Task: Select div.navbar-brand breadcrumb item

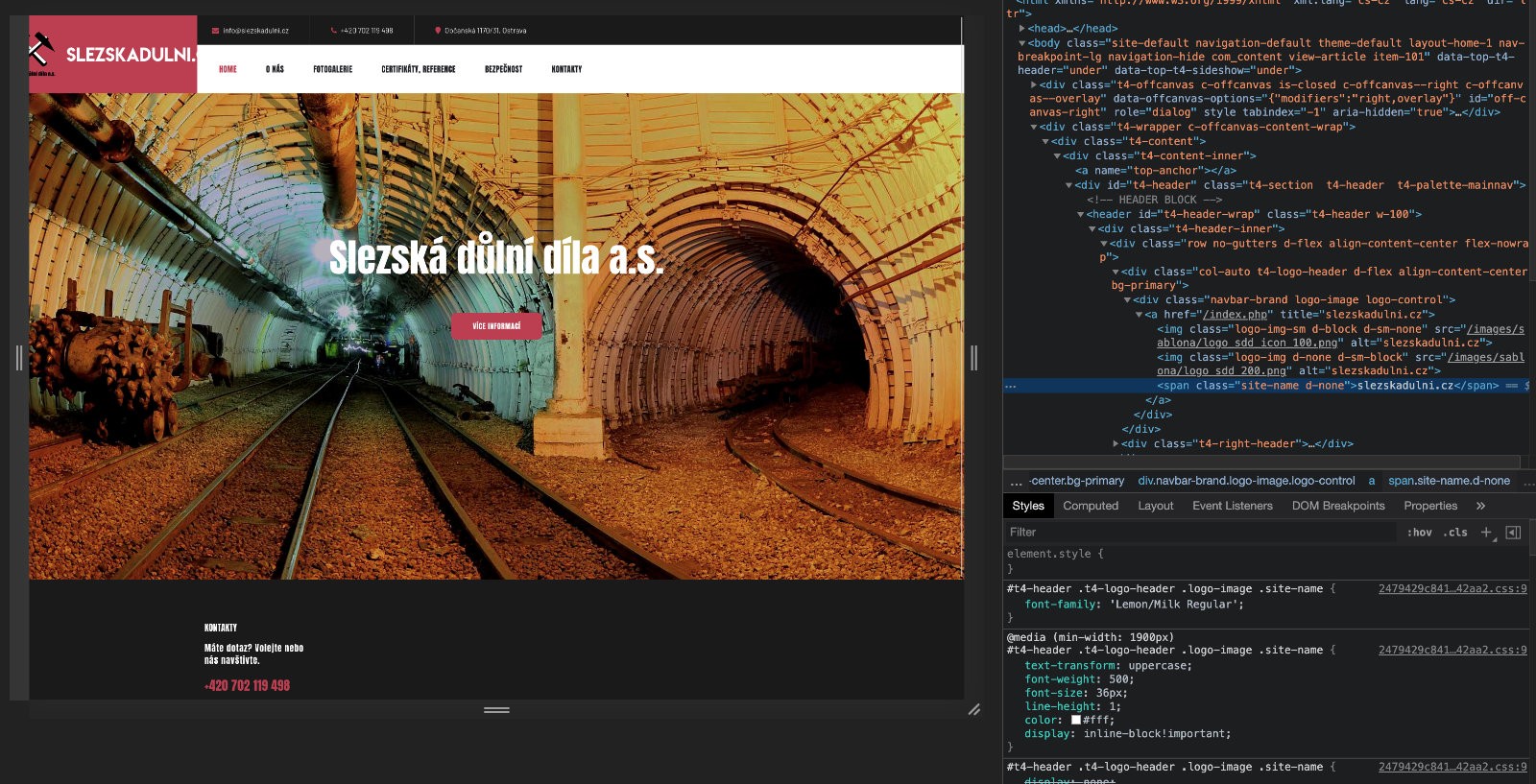Action: point(1246,481)
